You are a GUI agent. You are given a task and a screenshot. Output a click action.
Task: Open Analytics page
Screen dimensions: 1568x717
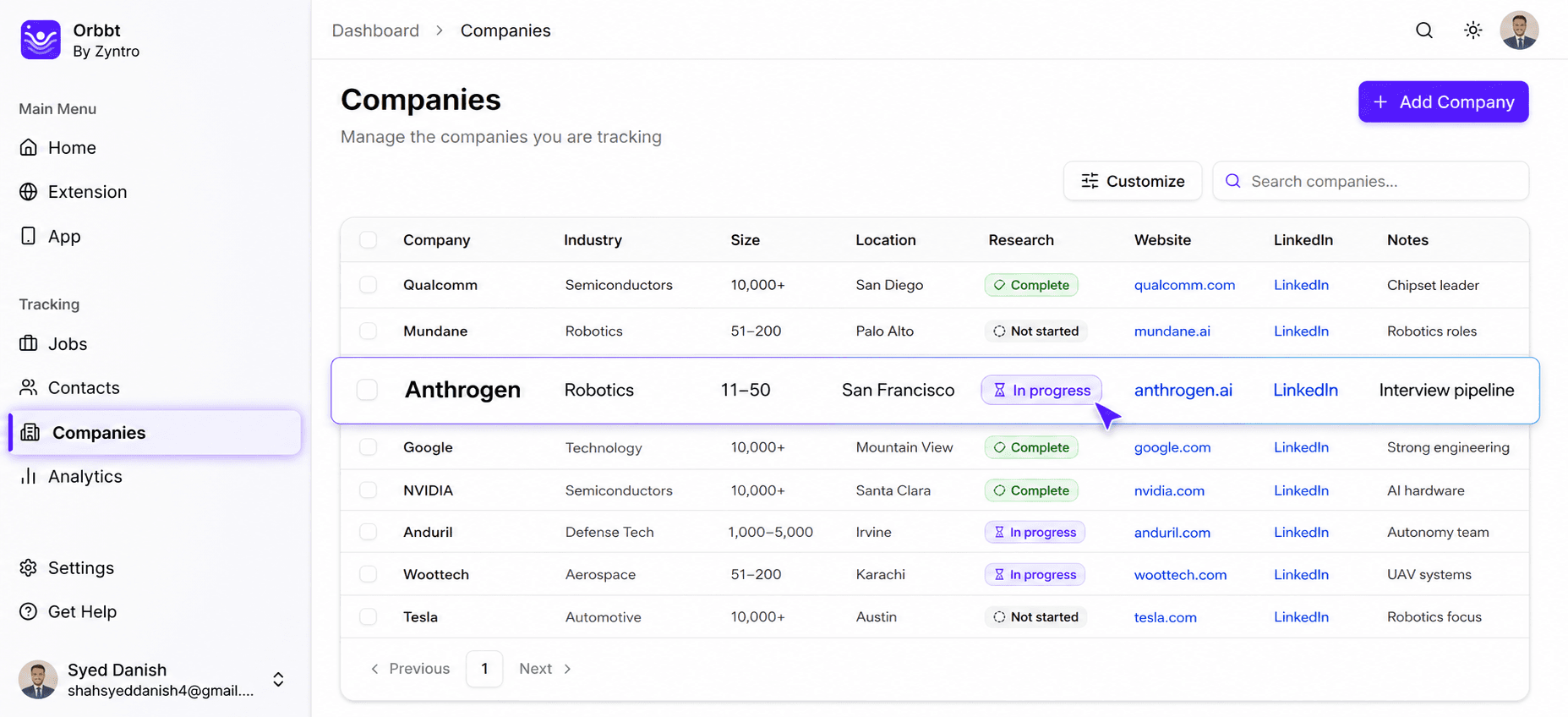85,476
